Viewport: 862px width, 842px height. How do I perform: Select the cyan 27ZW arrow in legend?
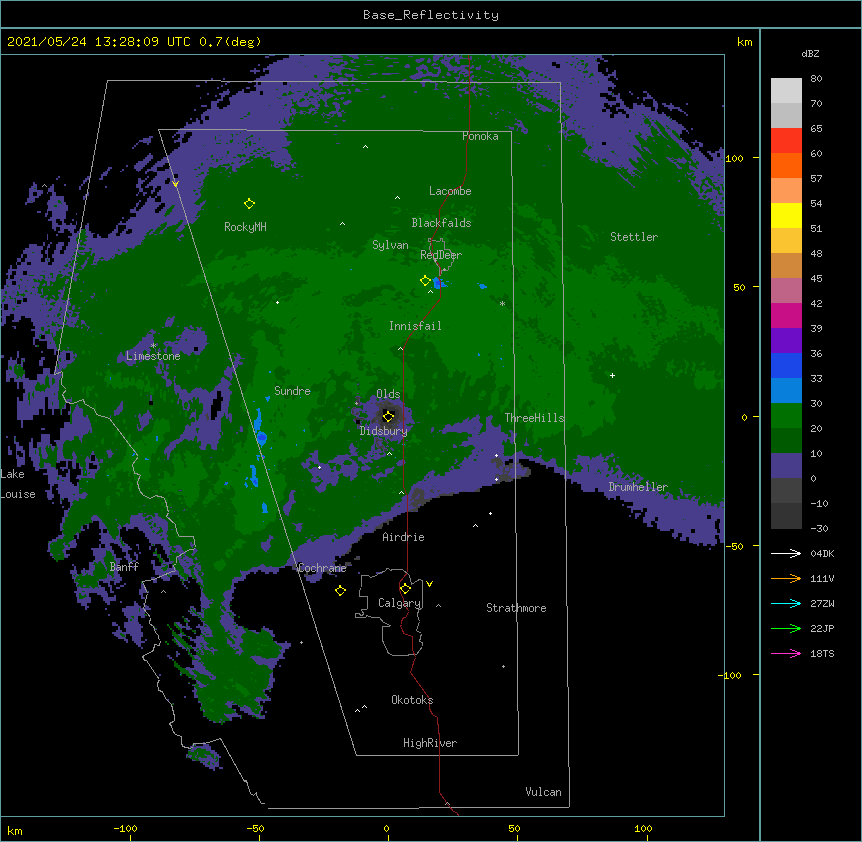786,603
